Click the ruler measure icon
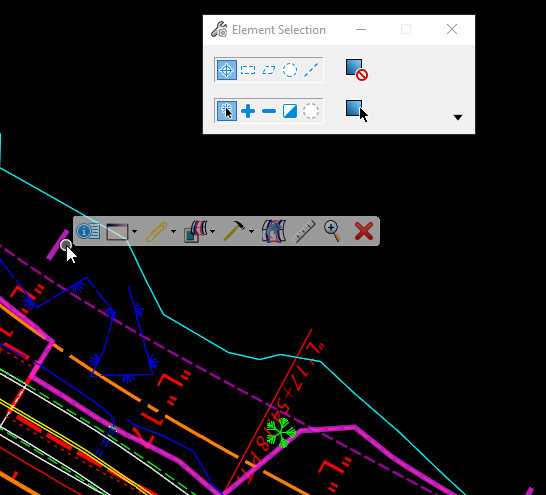 (304, 231)
